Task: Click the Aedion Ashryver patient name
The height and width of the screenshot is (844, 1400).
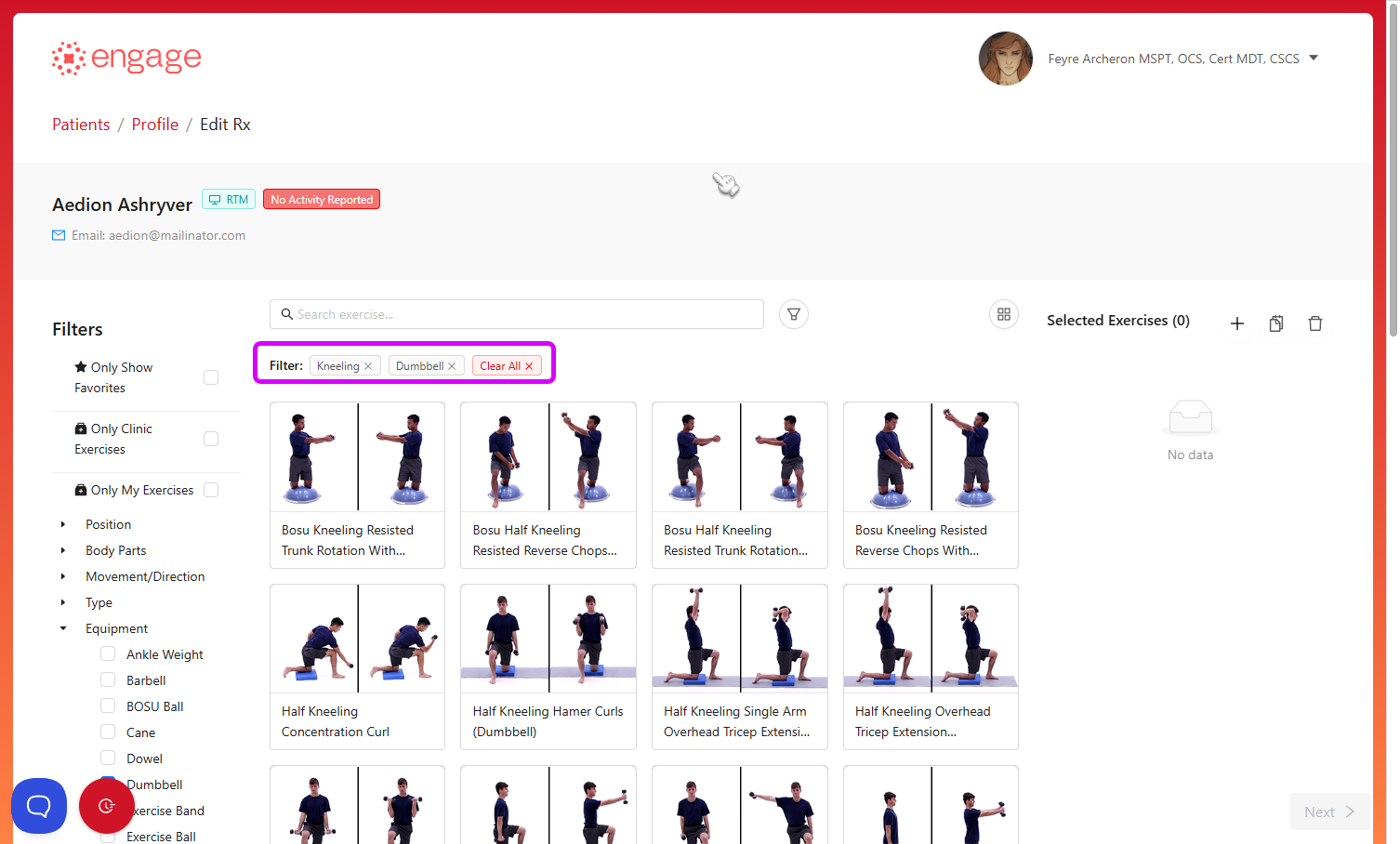Action: click(x=122, y=204)
